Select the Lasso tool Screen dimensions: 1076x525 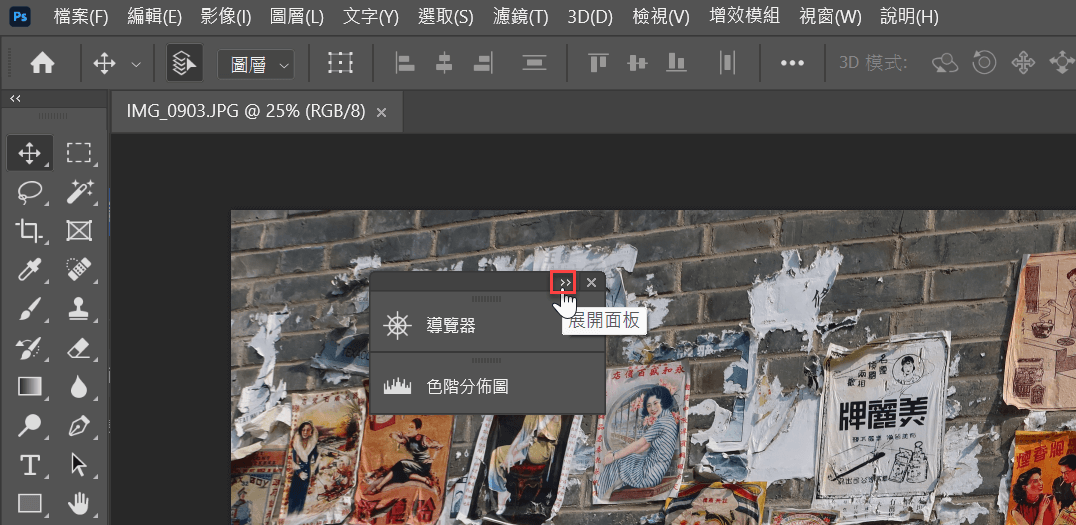tap(30, 192)
